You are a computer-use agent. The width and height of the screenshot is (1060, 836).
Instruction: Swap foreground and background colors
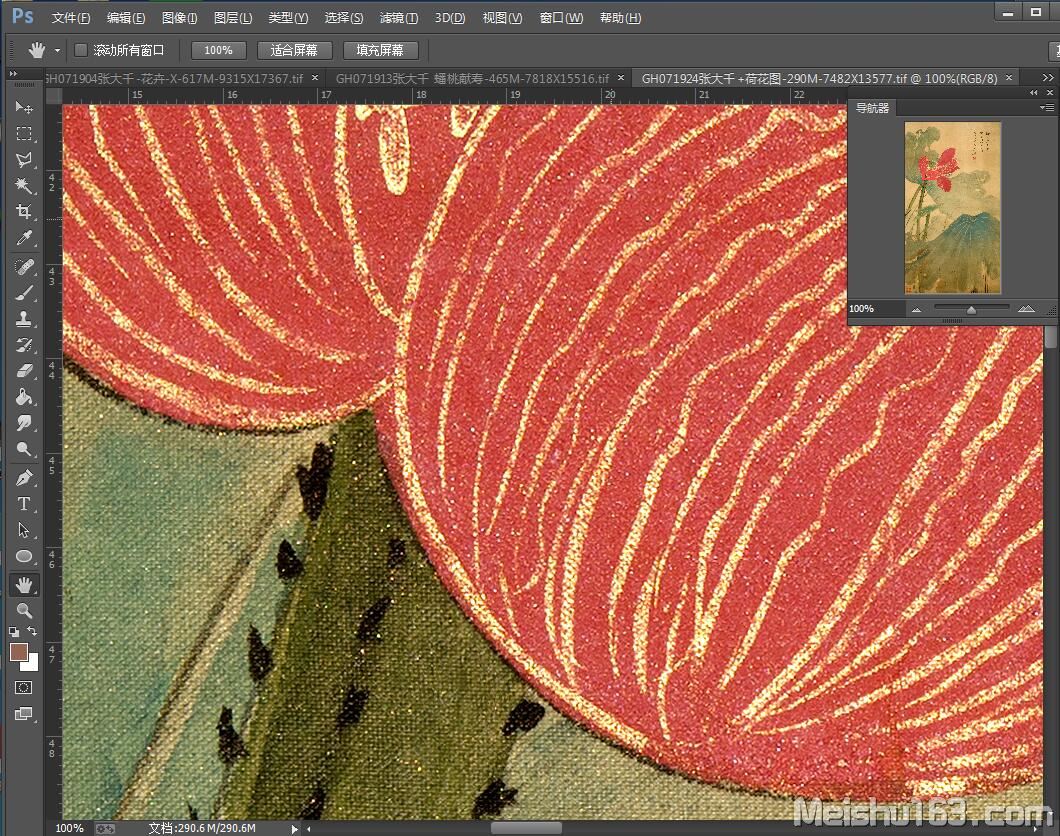click(32, 631)
